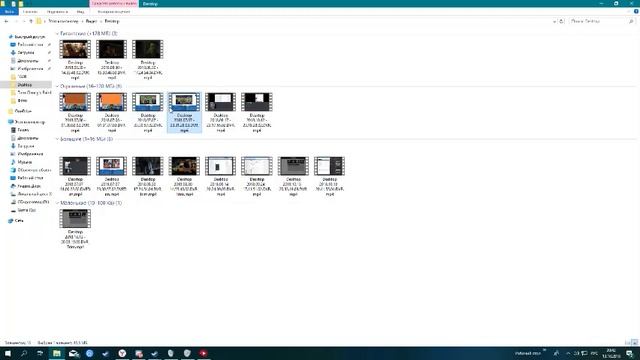The image size is (640, 360).
Task: Select second orange-screen video in Огромные group
Action: point(111,112)
